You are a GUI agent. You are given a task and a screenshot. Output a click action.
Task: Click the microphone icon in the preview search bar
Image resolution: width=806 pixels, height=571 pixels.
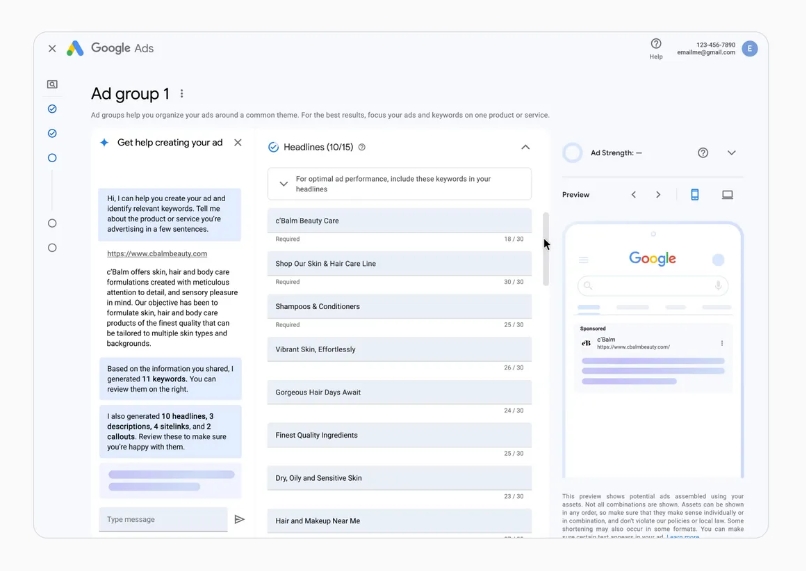coord(718,286)
